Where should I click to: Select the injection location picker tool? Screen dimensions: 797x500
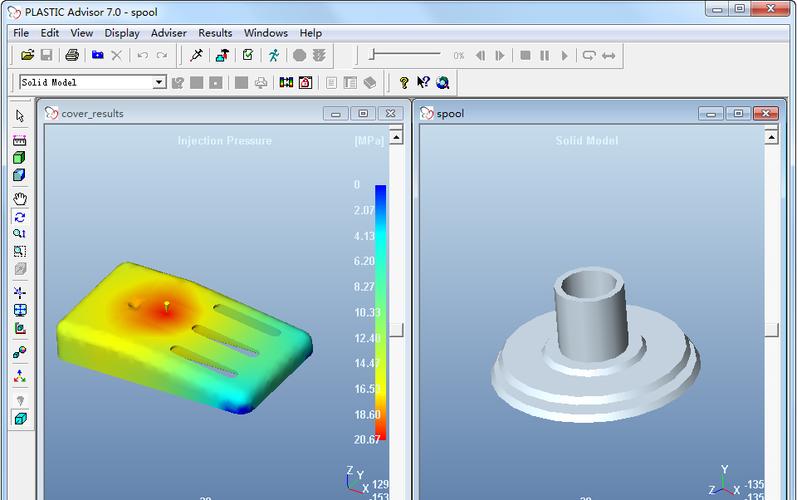click(196, 55)
